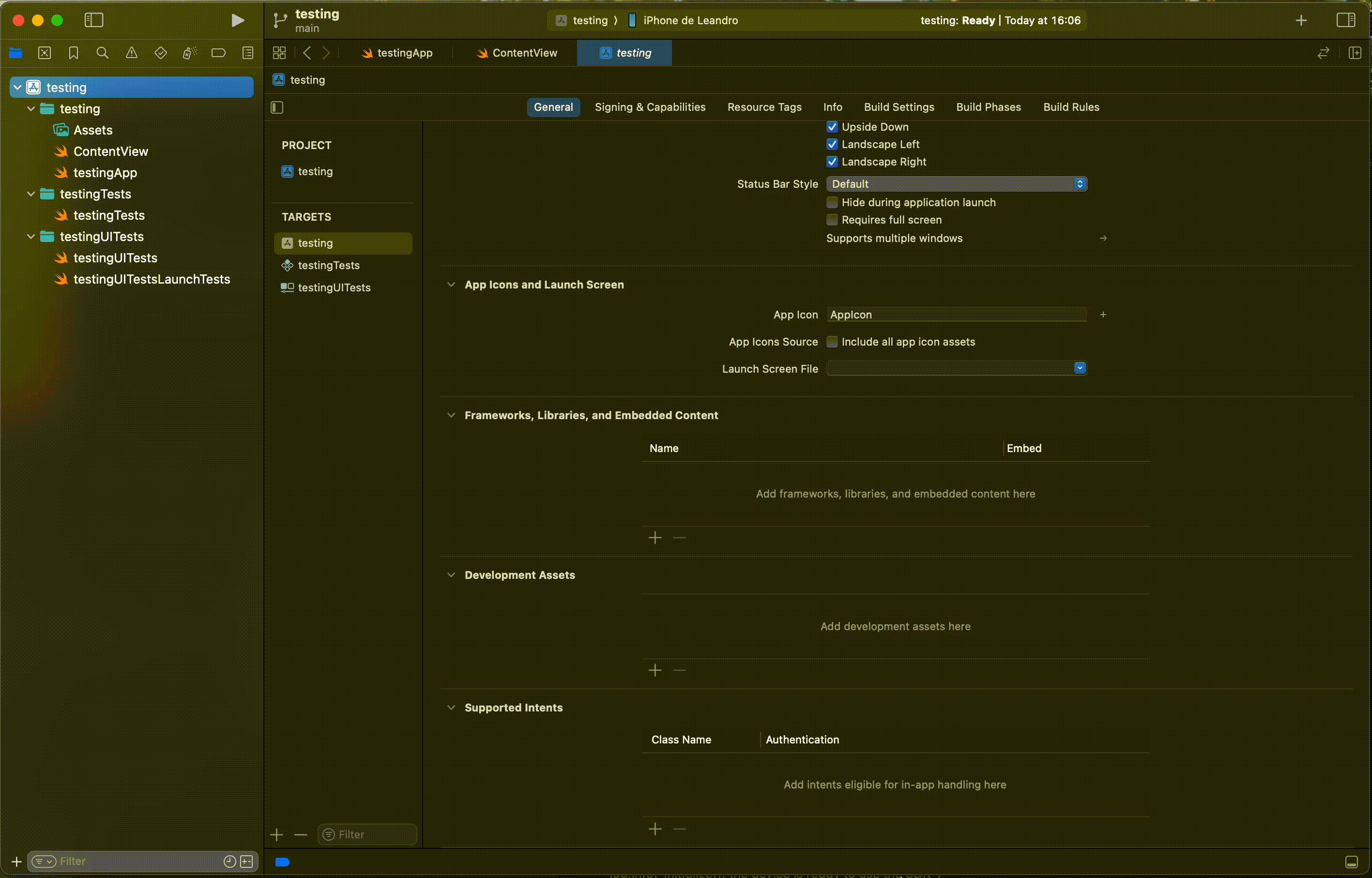Switch to Info tab
This screenshot has width=1372, height=878.
(x=833, y=108)
